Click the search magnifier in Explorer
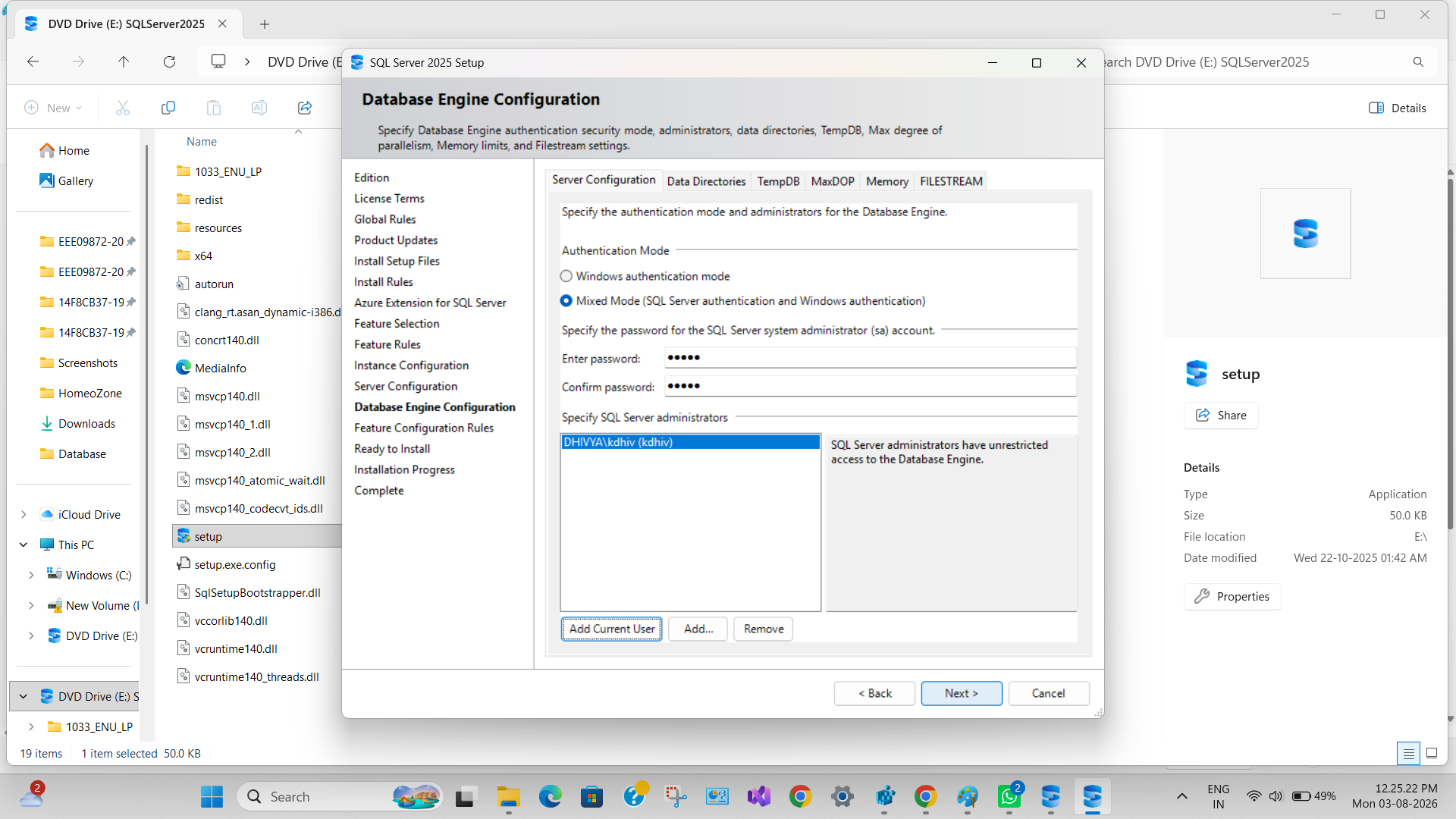The image size is (1456, 819). point(1418,62)
